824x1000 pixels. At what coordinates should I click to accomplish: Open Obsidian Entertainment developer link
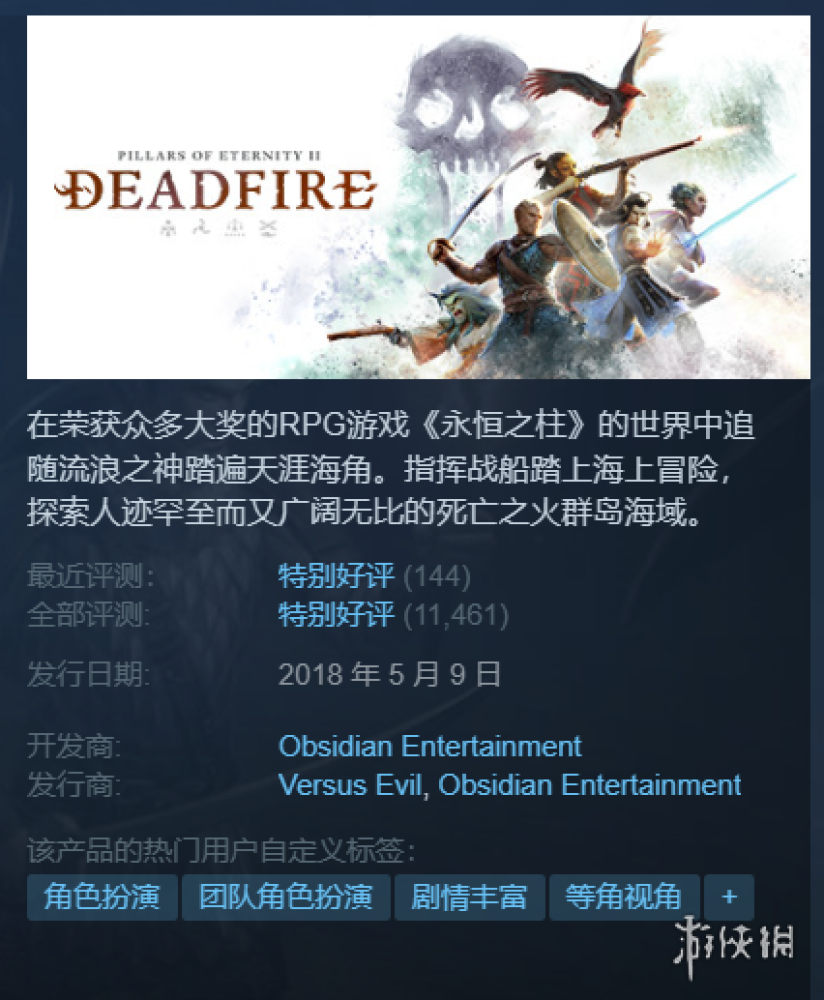pos(430,746)
